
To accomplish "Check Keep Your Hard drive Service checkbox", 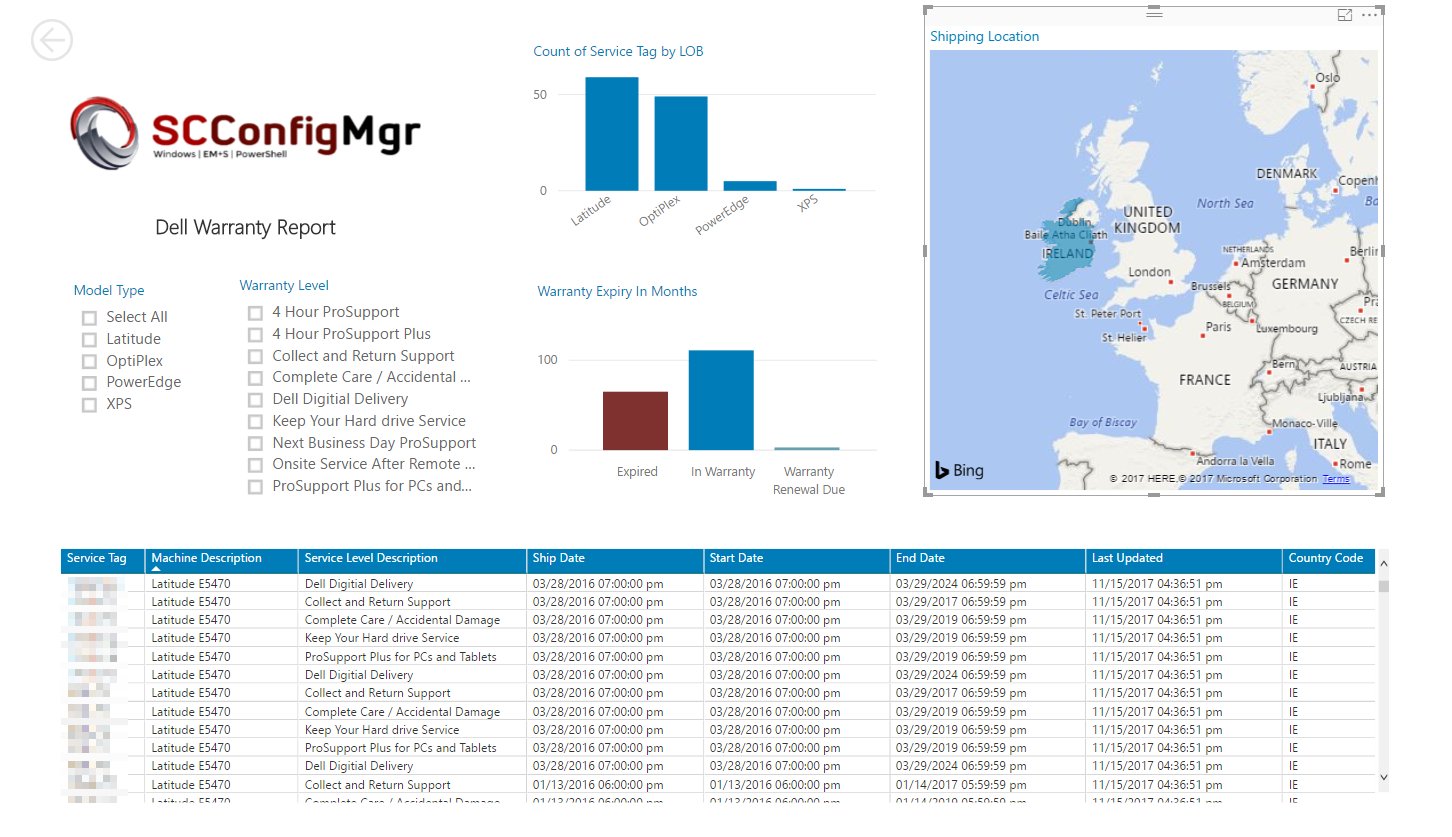I will (255, 422).
